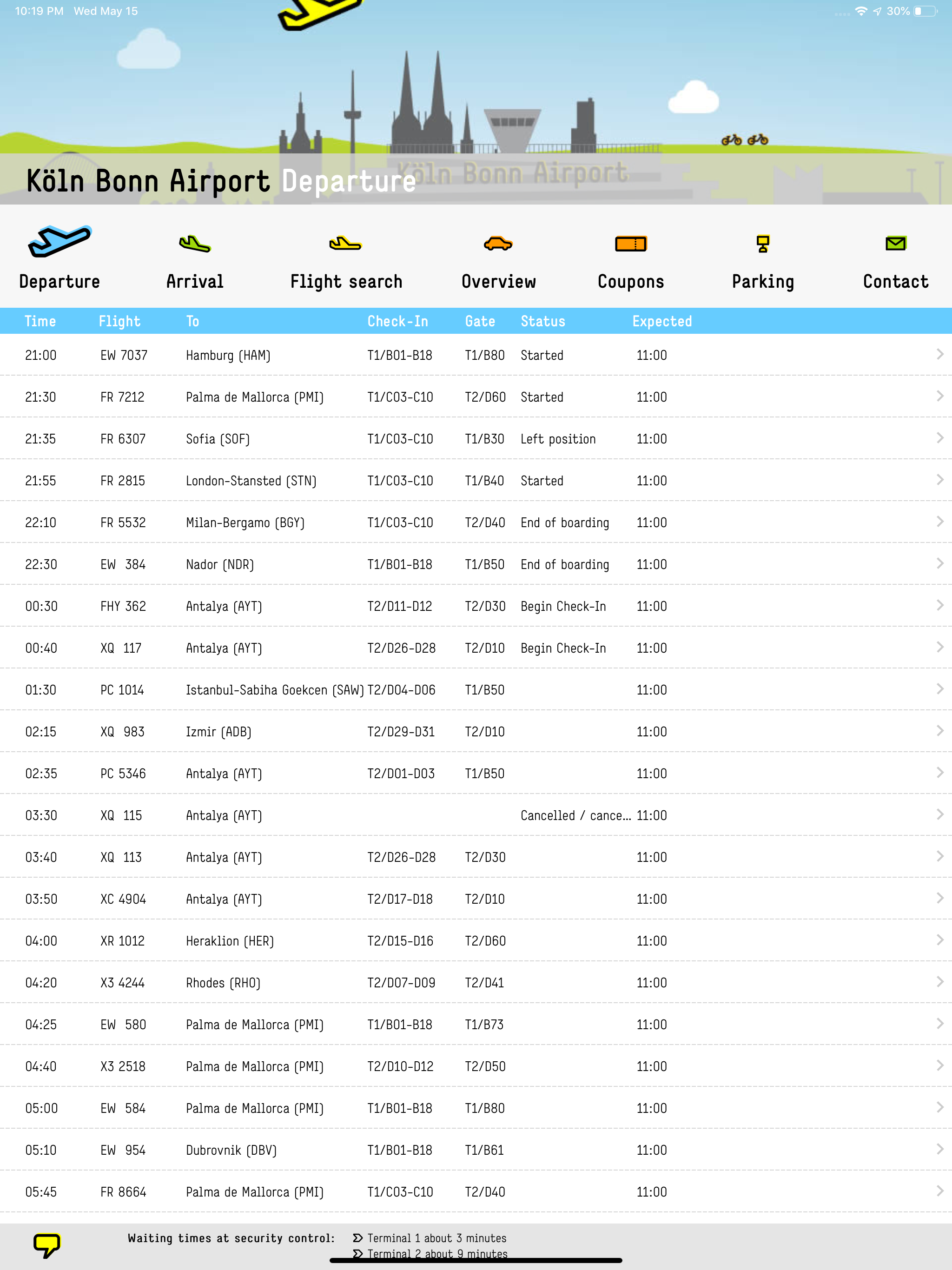Tap the Köln Bonn Airport Departure title
Viewport: 952px width, 1270px height.
[x=221, y=181]
